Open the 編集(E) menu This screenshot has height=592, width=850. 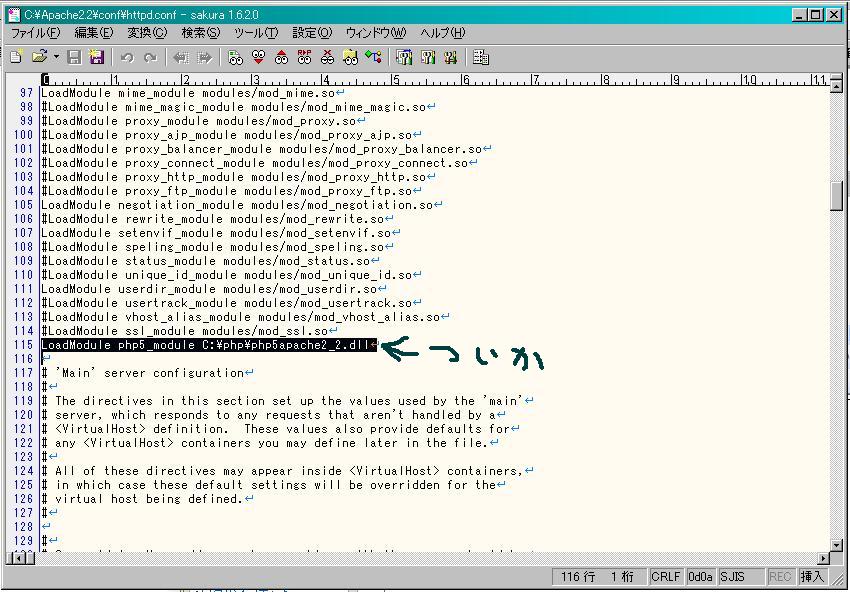coord(94,33)
